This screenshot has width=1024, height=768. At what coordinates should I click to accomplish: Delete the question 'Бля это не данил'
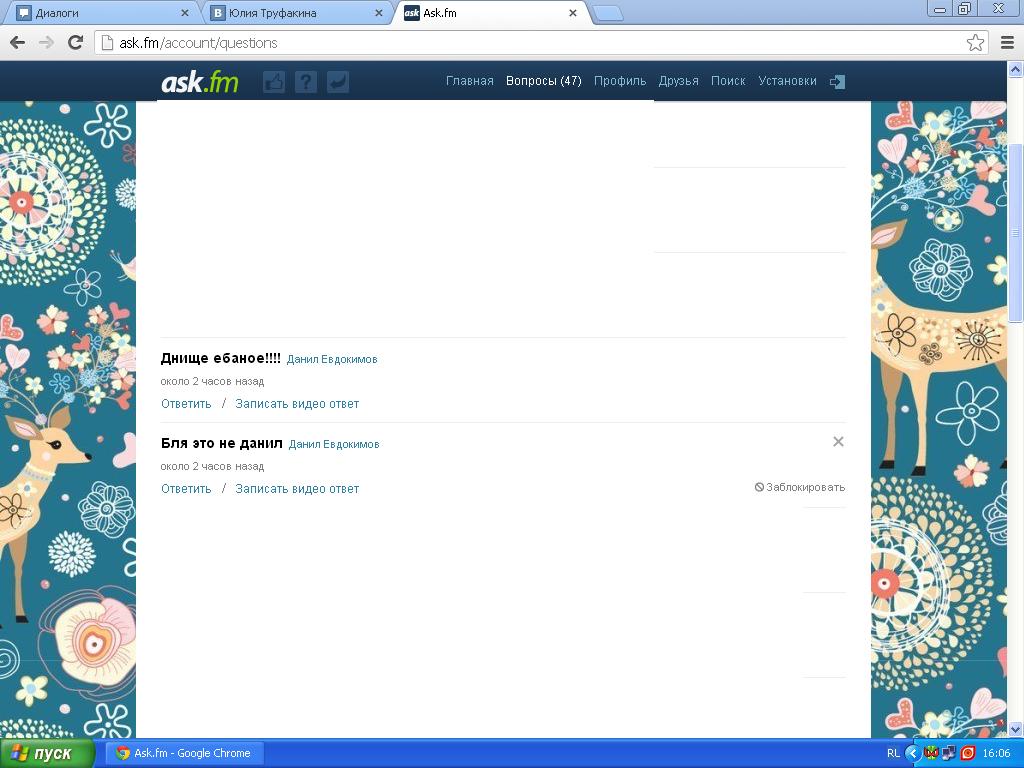[x=839, y=442]
